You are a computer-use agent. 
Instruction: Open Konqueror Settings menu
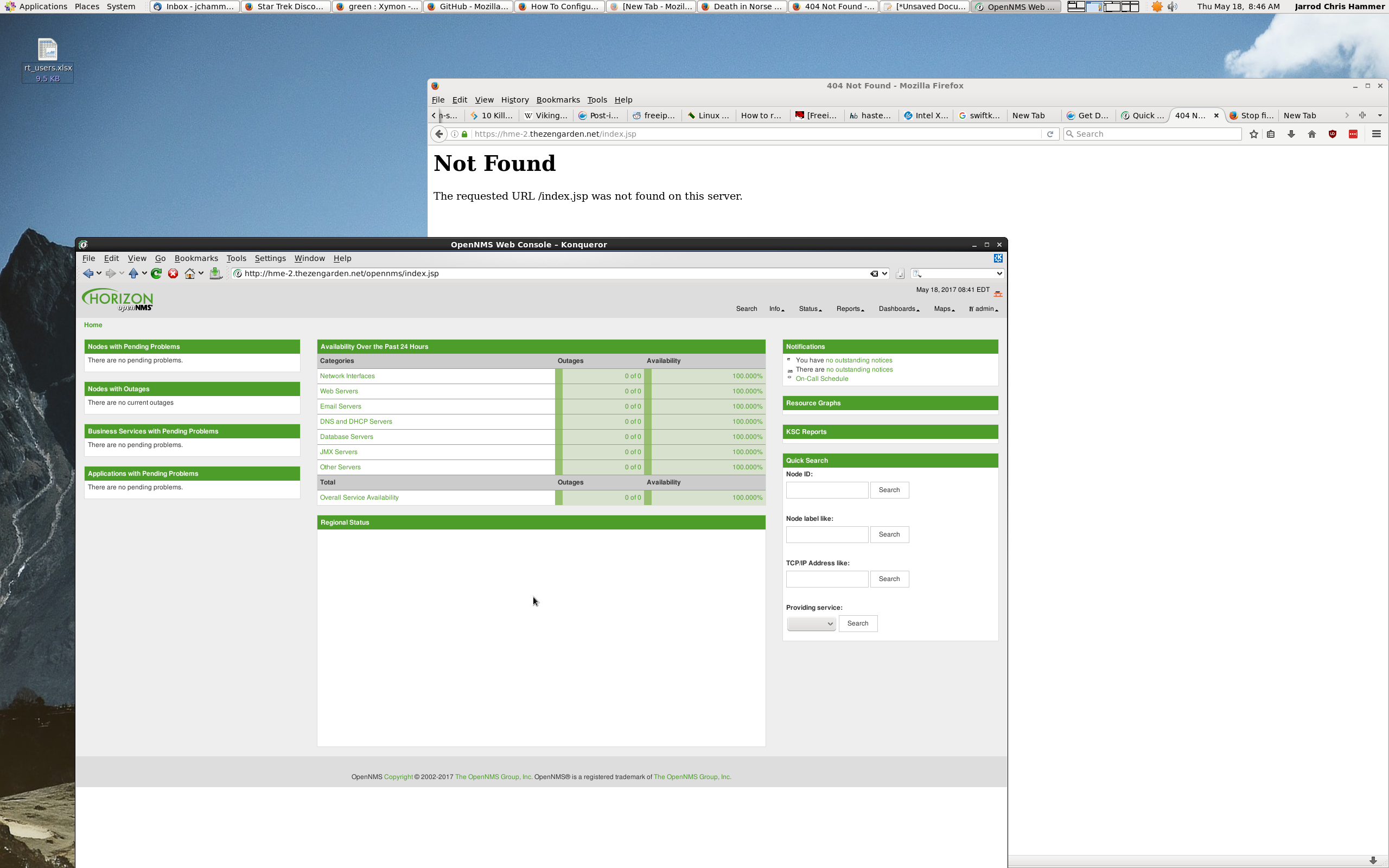pos(270,258)
